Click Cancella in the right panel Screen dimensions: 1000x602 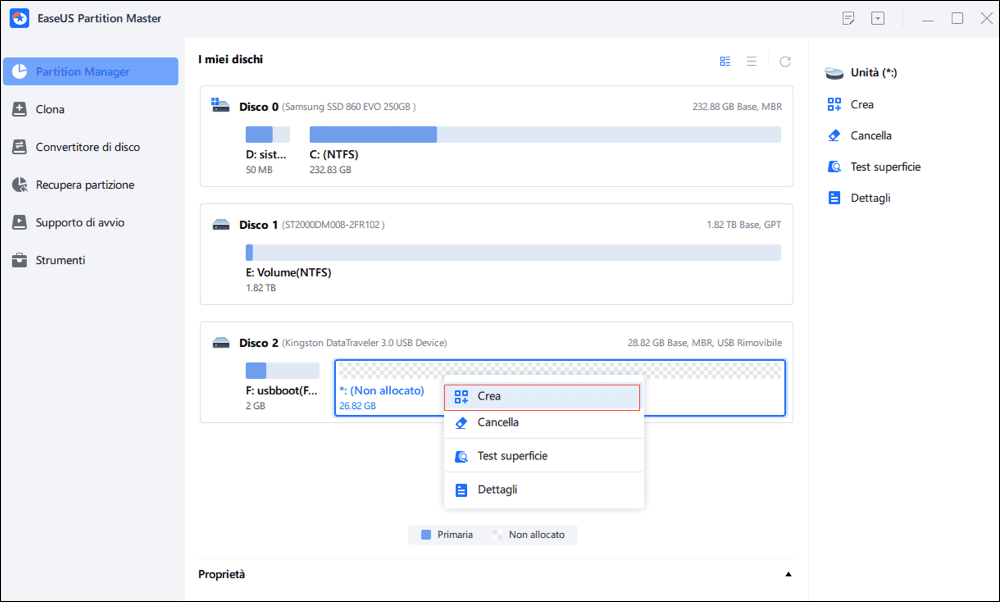871,135
